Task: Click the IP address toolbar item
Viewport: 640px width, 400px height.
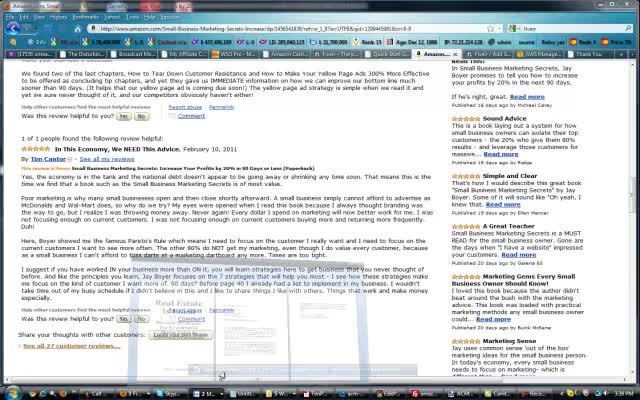Action: coord(464,42)
